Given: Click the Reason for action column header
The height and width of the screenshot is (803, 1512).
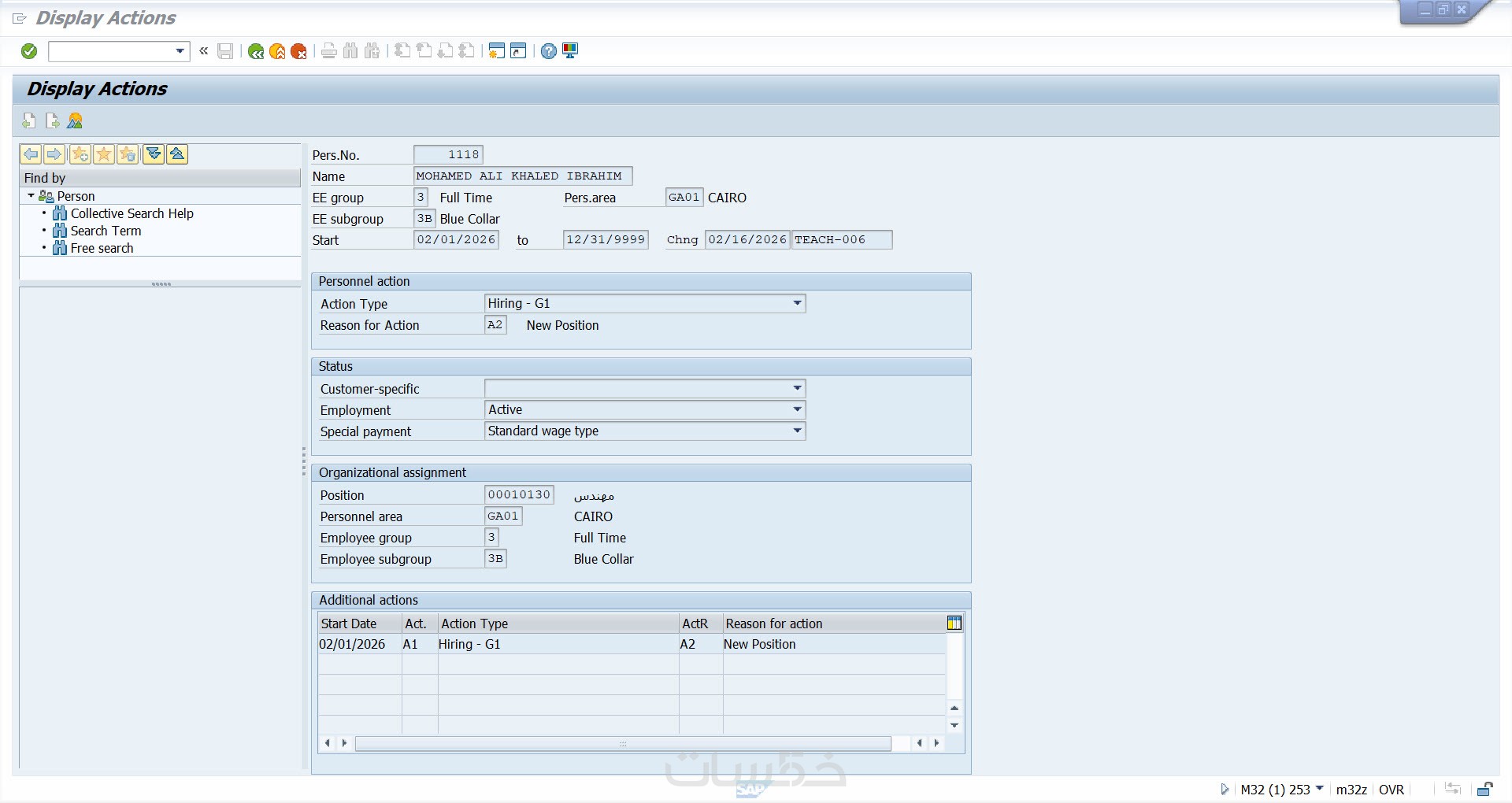Looking at the screenshot, I should (834, 624).
